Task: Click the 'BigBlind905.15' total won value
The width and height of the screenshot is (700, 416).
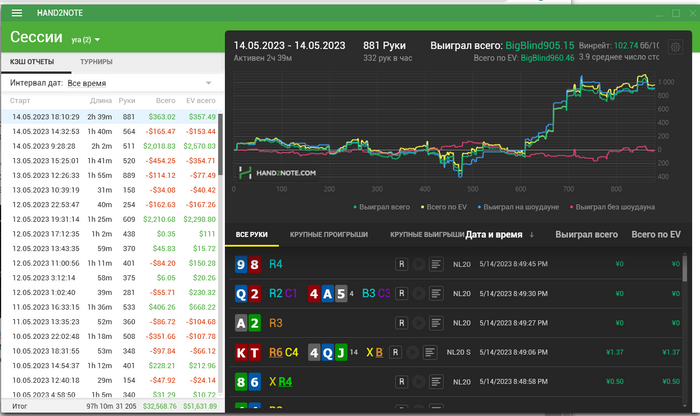Action: 540,46
